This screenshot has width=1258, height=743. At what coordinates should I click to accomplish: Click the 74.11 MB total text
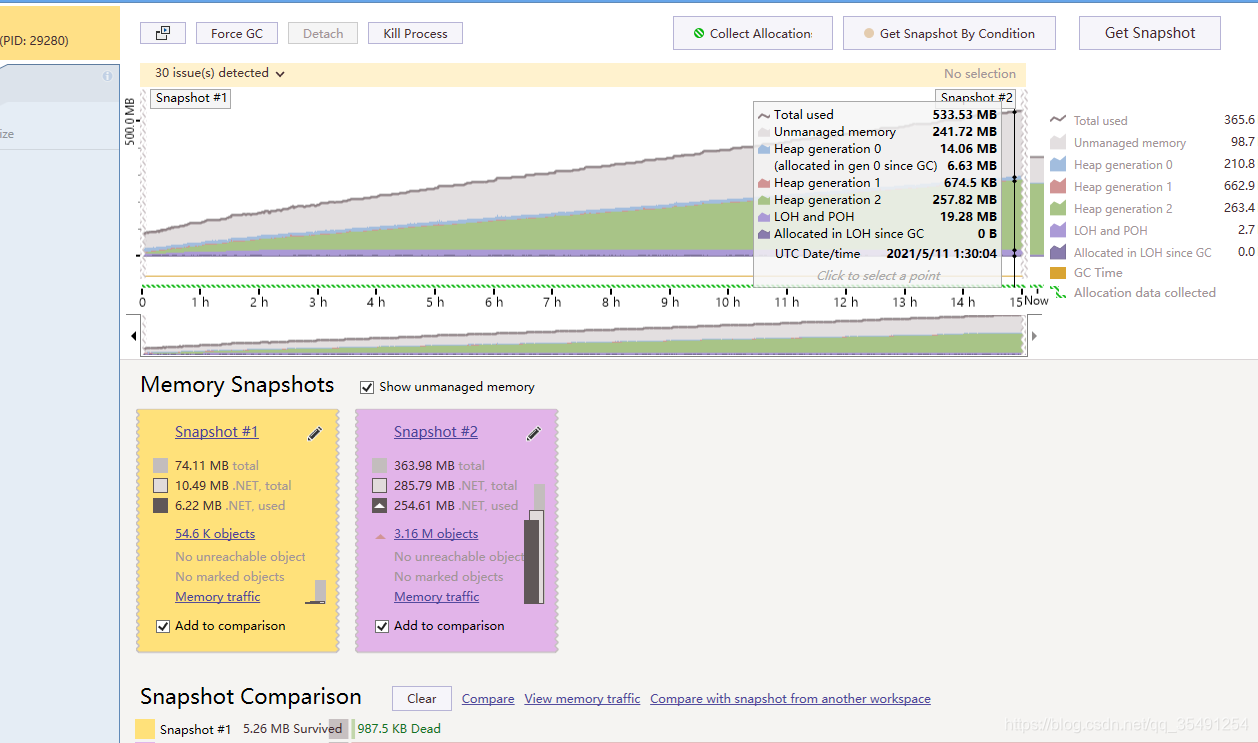[x=217, y=466]
